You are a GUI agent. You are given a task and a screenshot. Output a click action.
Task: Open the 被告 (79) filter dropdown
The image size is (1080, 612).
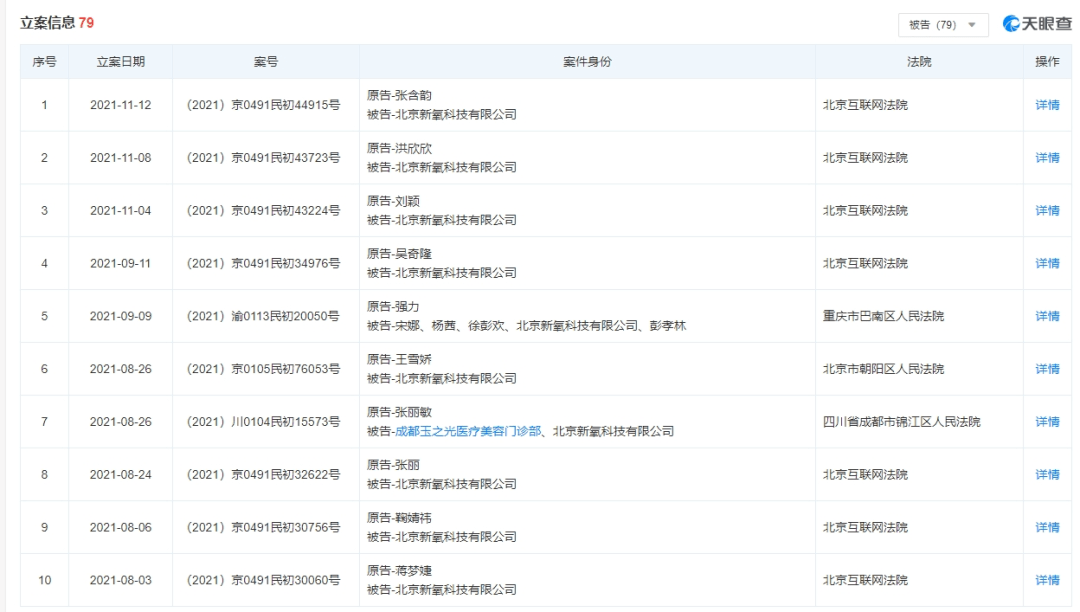[942, 25]
